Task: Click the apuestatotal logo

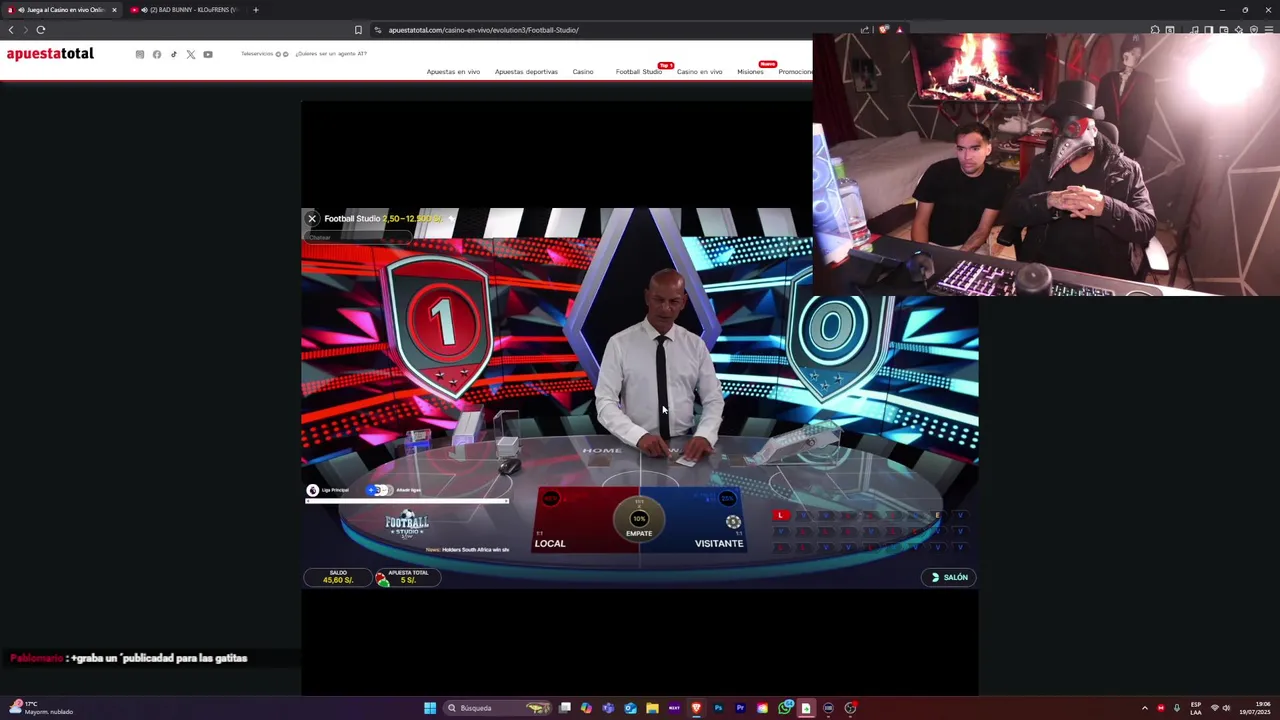Action: click(50, 54)
